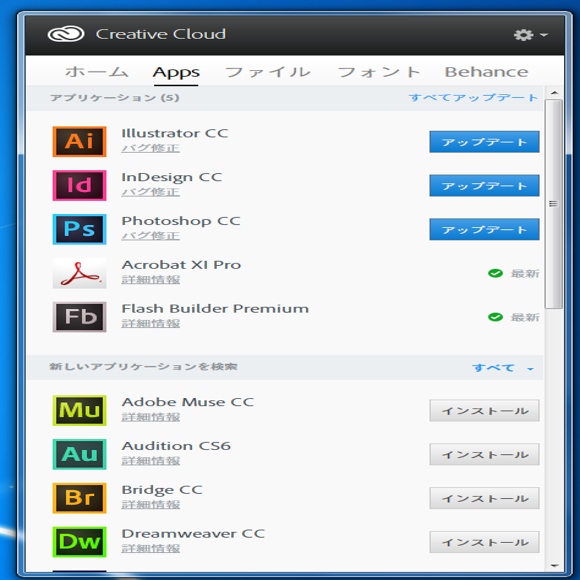Open Flash Builder Premium 詳細情報 link
The width and height of the screenshot is (580, 580).
(x=151, y=324)
